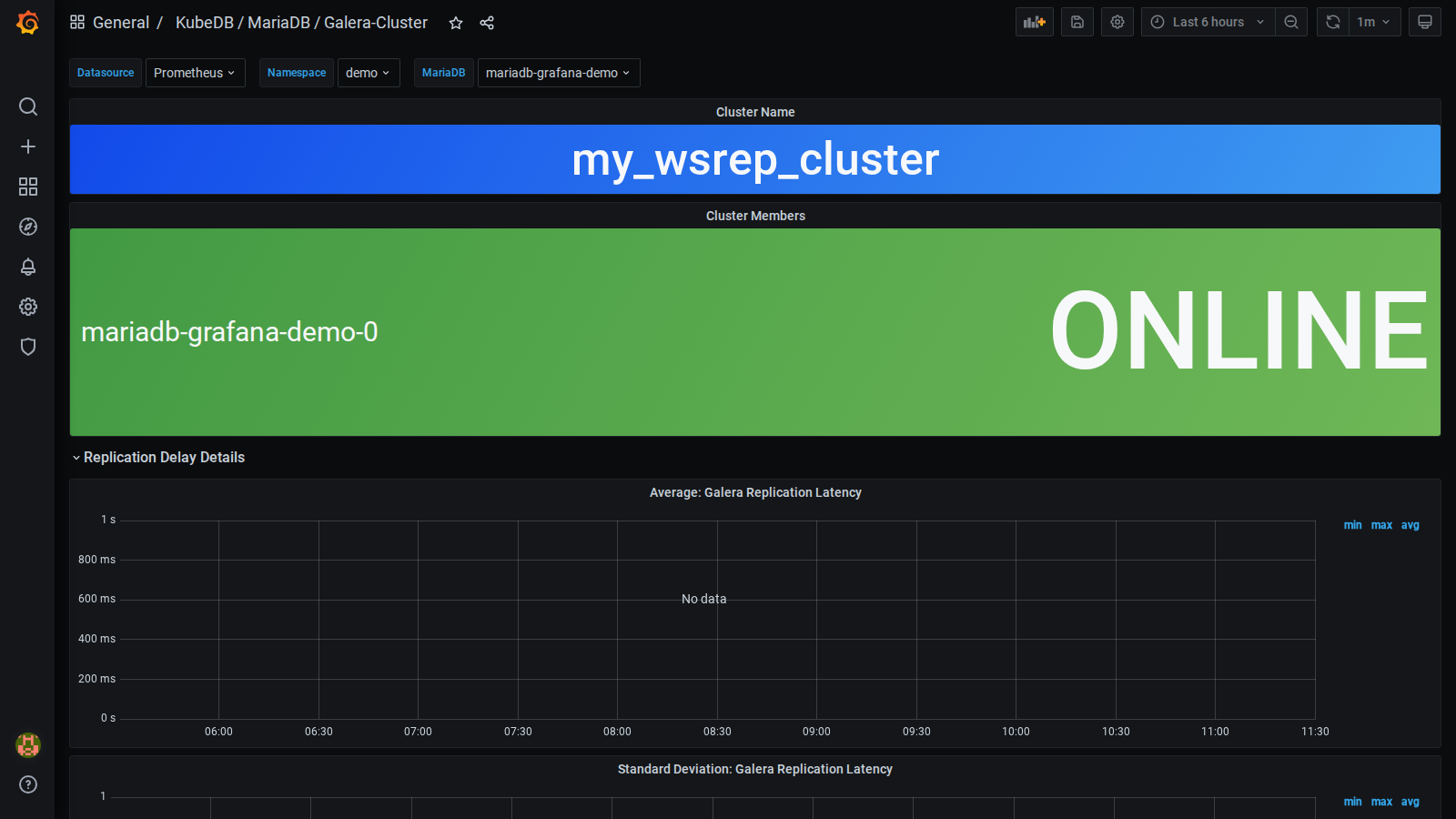Image resolution: width=1456 pixels, height=819 pixels.
Task: Click the MariaDB variable label
Action: pyautogui.click(x=443, y=73)
